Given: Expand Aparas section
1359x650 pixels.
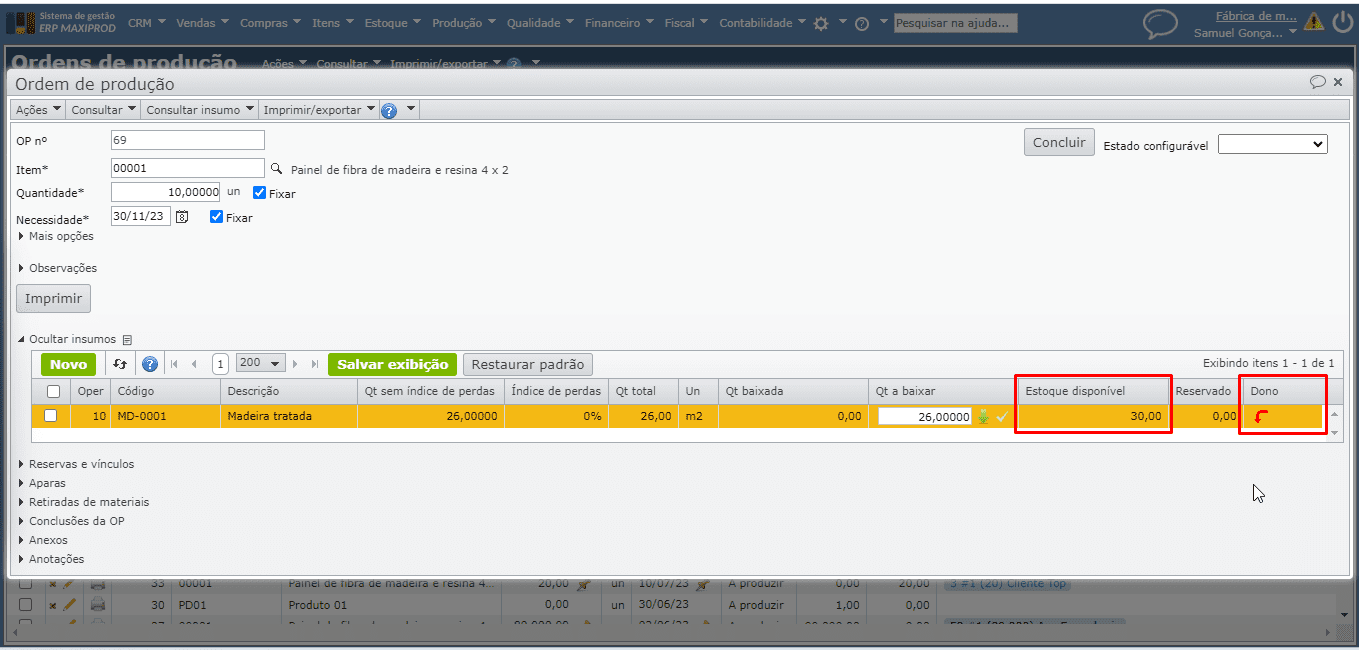Looking at the screenshot, I should (x=42, y=483).
